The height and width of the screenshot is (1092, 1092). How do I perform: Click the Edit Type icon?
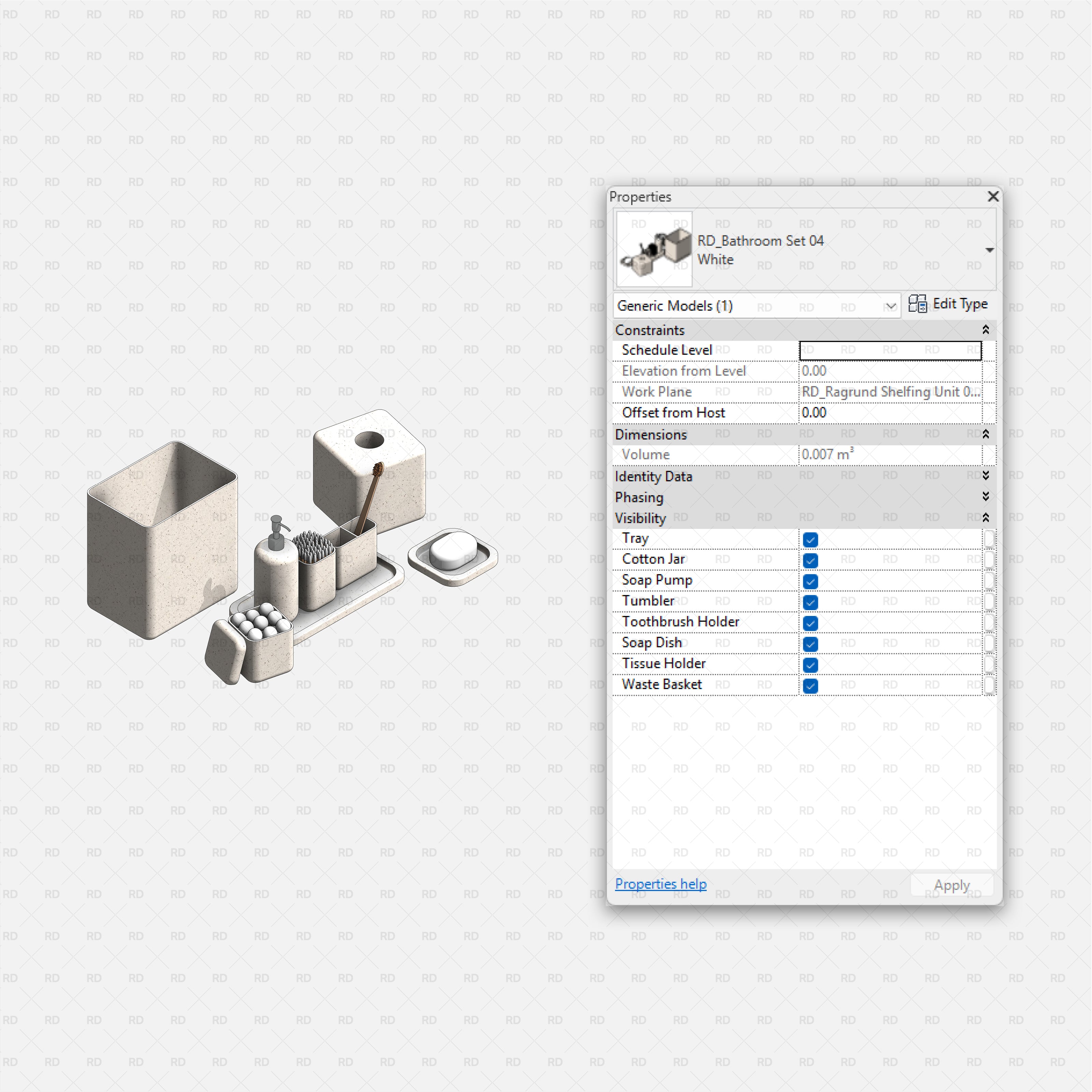coord(917,304)
